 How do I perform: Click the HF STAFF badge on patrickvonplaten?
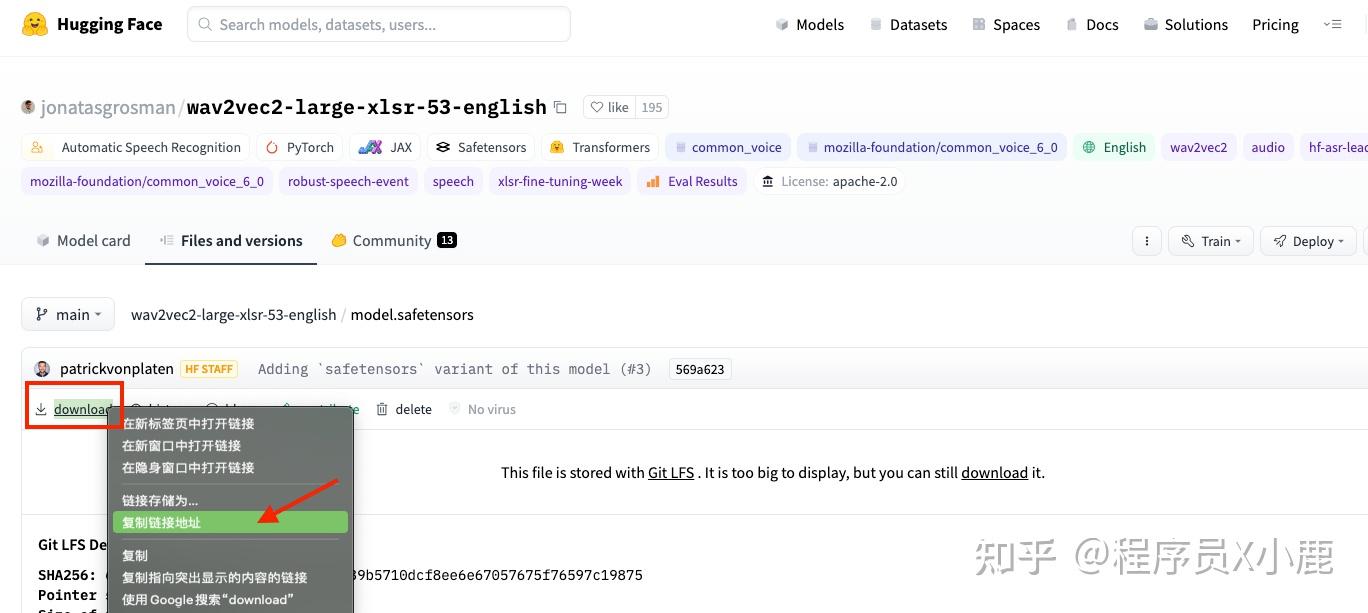point(209,369)
